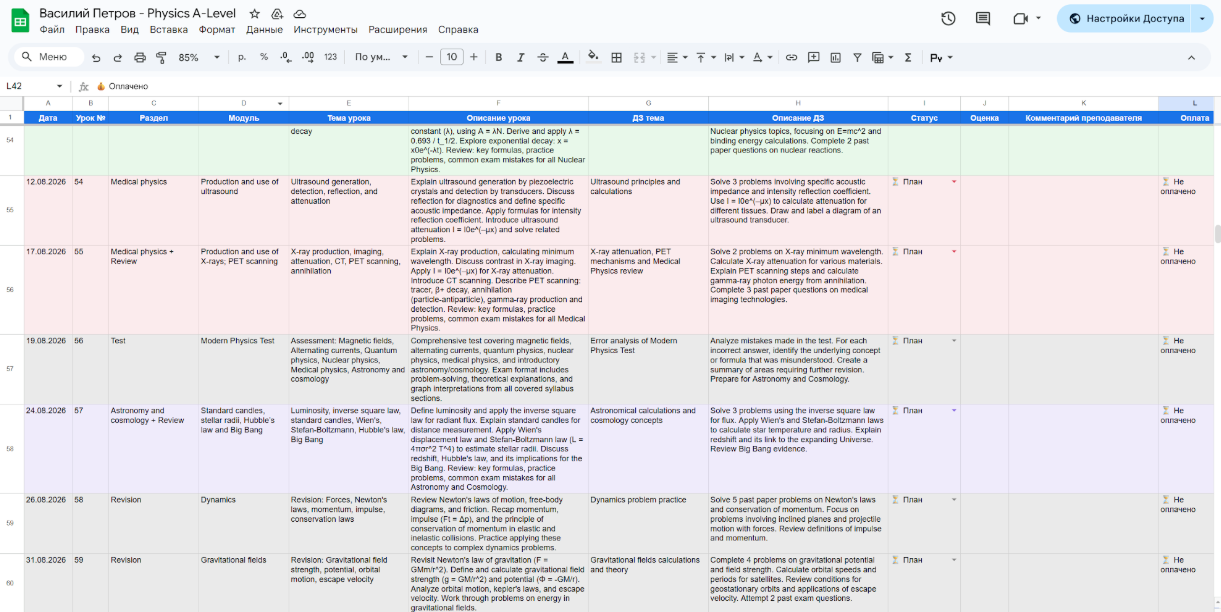Viewport: 1221px width, 612px height.
Task: Open the font dropdown showing "По ум..."
Action: click(381, 57)
